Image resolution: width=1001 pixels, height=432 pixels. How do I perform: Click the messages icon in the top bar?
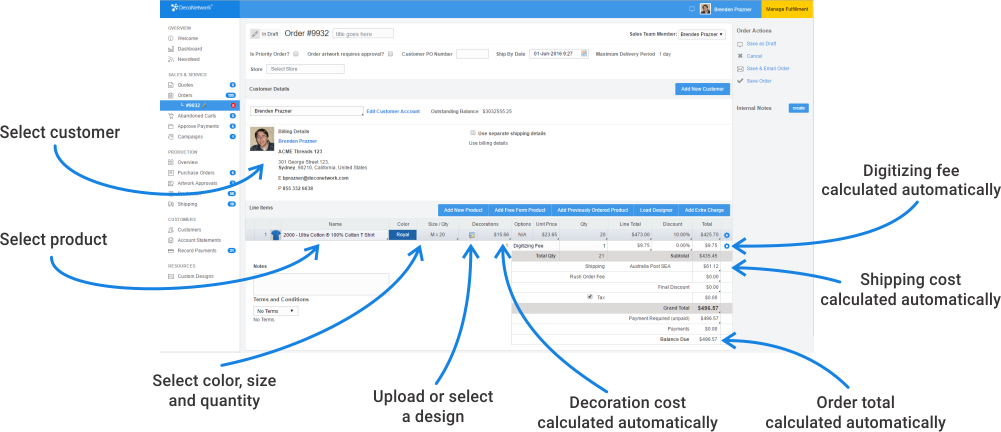point(693,8)
